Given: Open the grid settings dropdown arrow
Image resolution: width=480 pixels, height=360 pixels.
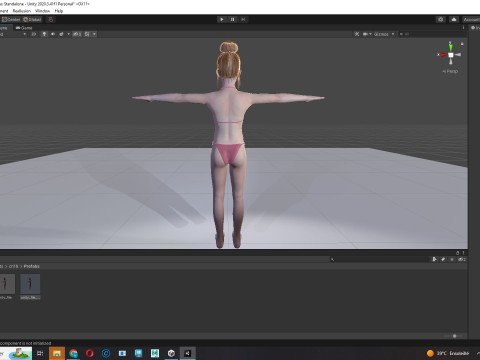Looking at the screenshot, I should (94, 34).
